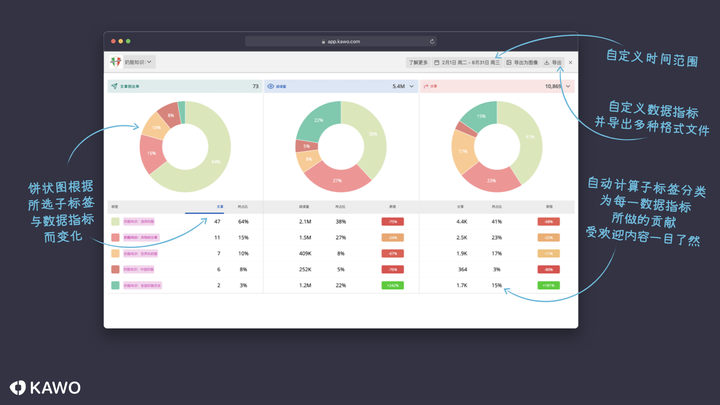Viewport: 720px width, 405px height.
Task: Click the green +242% performance badge
Action: 393,285
